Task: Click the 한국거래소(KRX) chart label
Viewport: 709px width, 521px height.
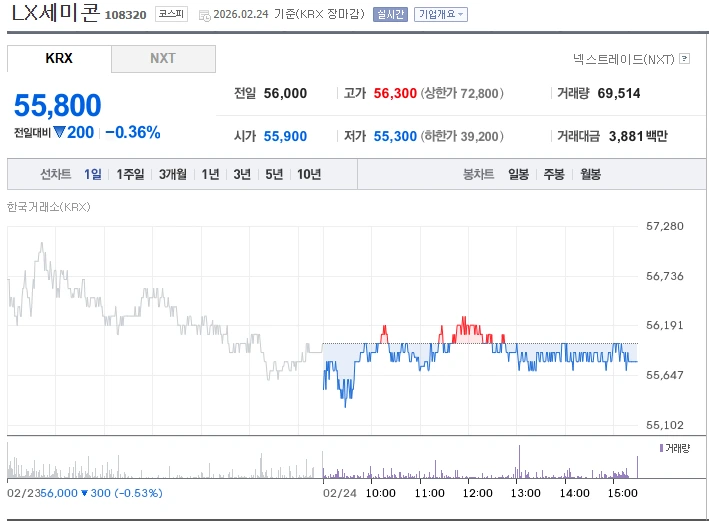Action: [49, 207]
